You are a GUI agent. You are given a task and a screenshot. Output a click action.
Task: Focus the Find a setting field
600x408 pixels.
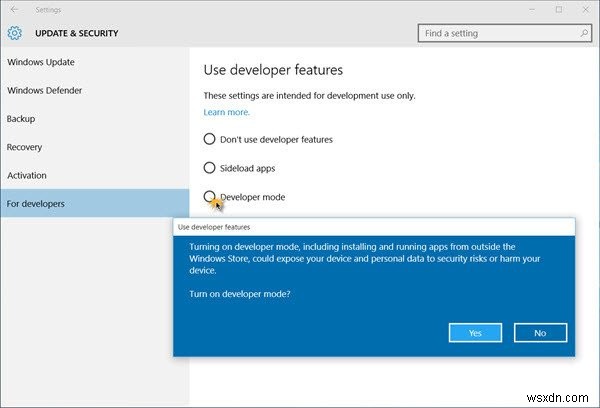(505, 33)
